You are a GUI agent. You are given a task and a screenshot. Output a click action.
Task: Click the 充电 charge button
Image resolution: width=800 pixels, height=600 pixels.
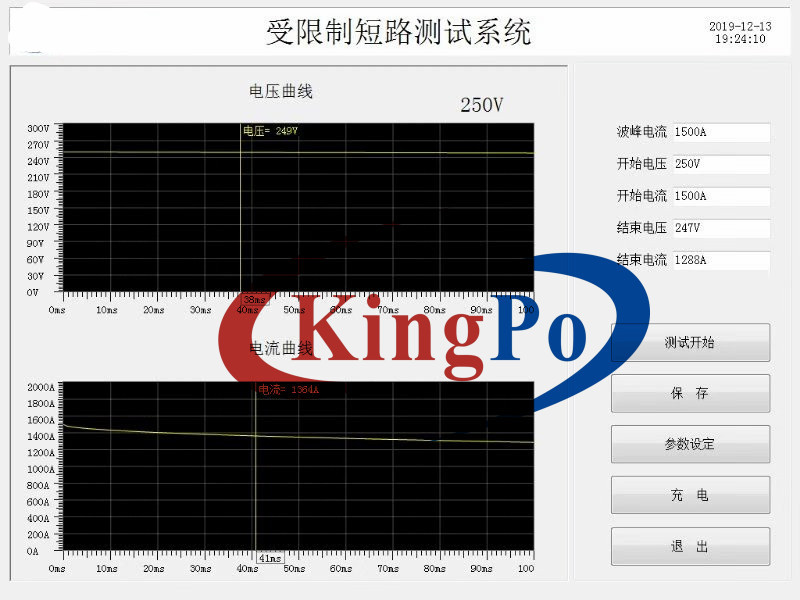coord(690,495)
